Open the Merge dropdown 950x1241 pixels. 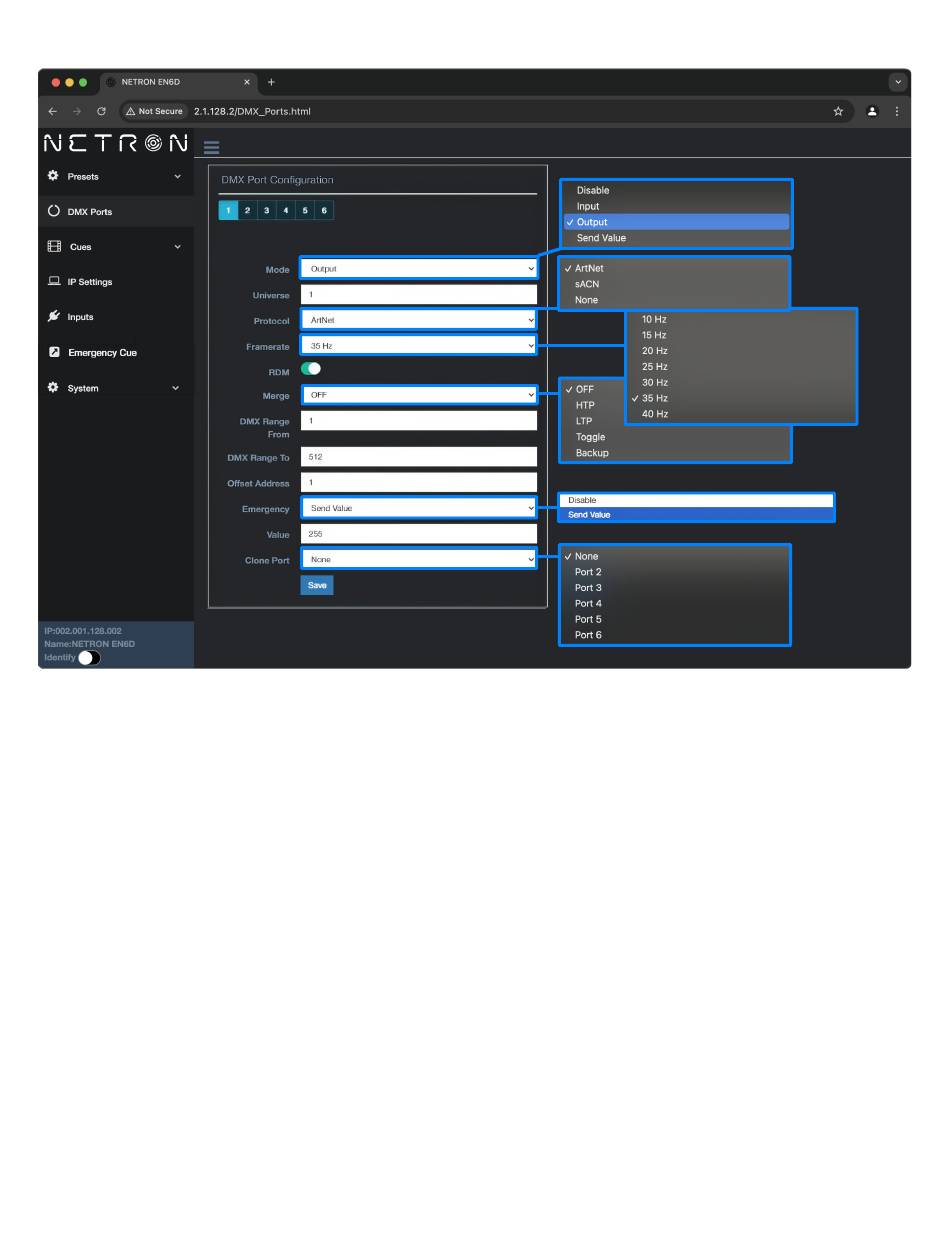coord(419,395)
